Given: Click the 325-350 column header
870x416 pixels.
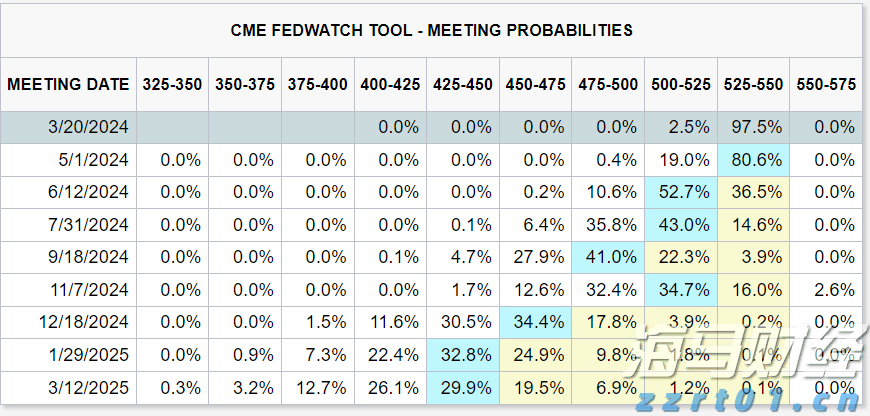Looking at the screenshot, I should [x=172, y=85].
